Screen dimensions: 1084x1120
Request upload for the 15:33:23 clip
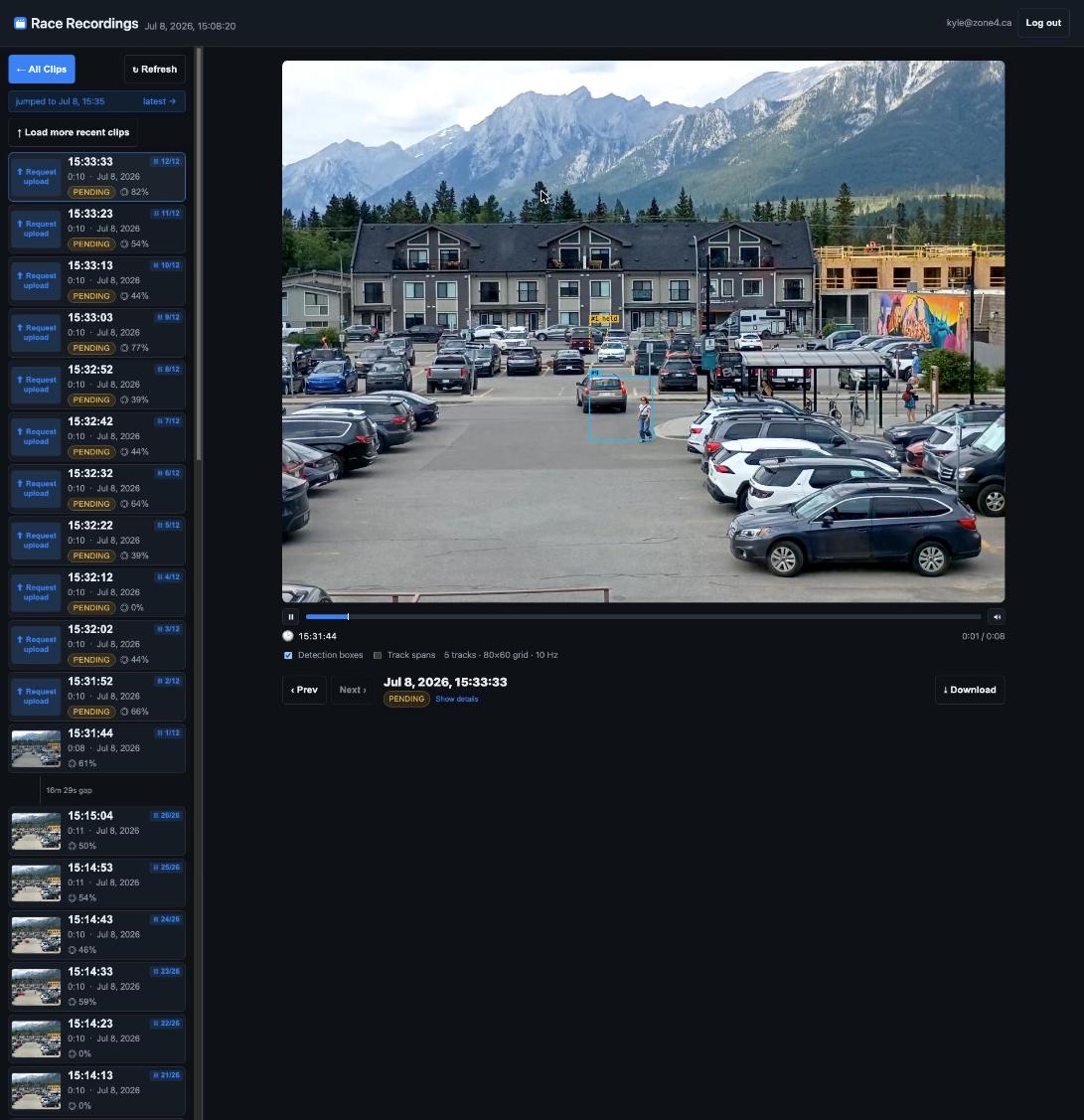(x=37, y=229)
